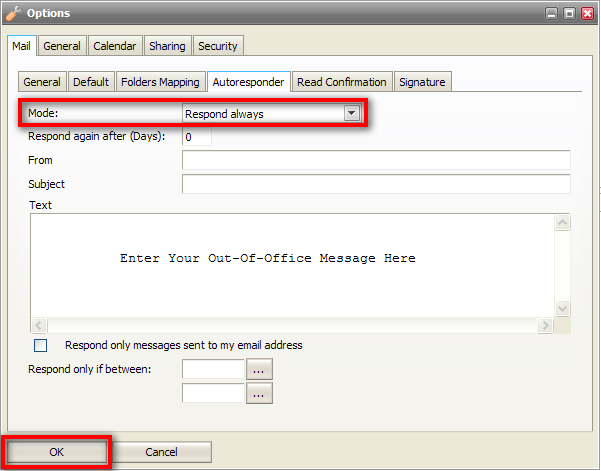Switch to the Calendar tab
Screen dimensions: 601x471
click(117, 46)
